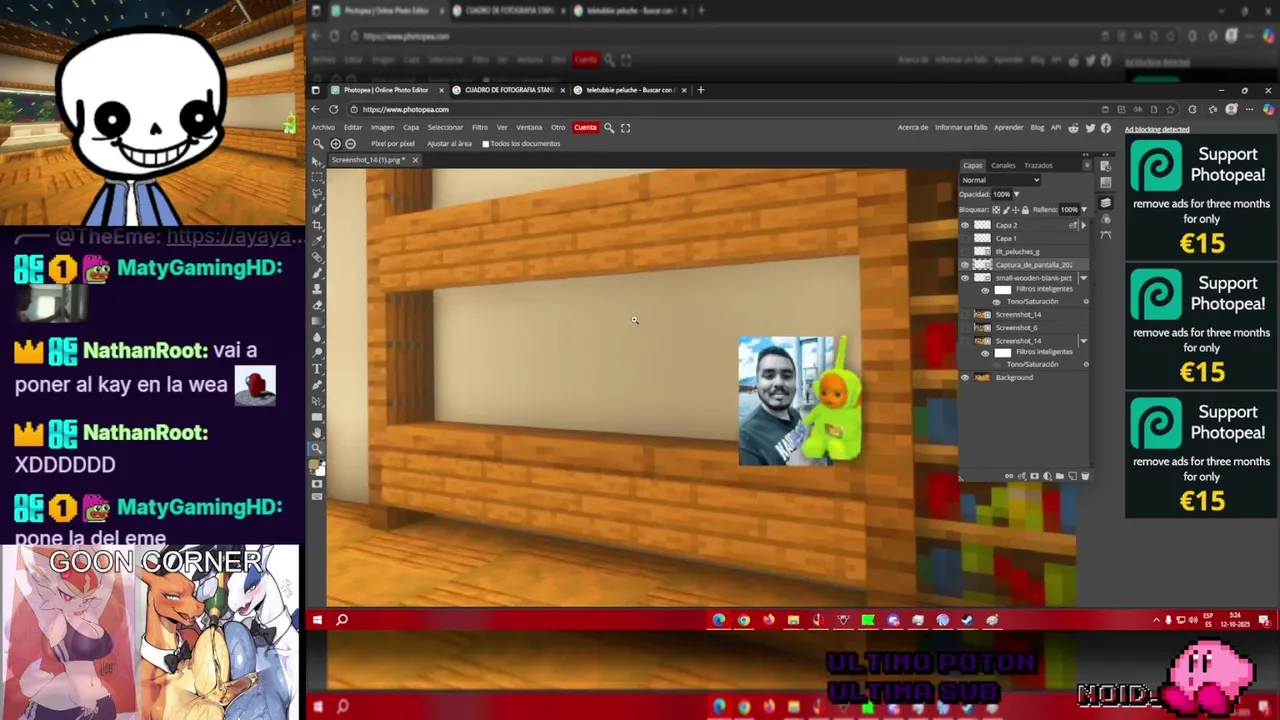The height and width of the screenshot is (720, 1280).
Task: Select the Move tool in Photopea toolbar
Action: pyautogui.click(x=317, y=162)
